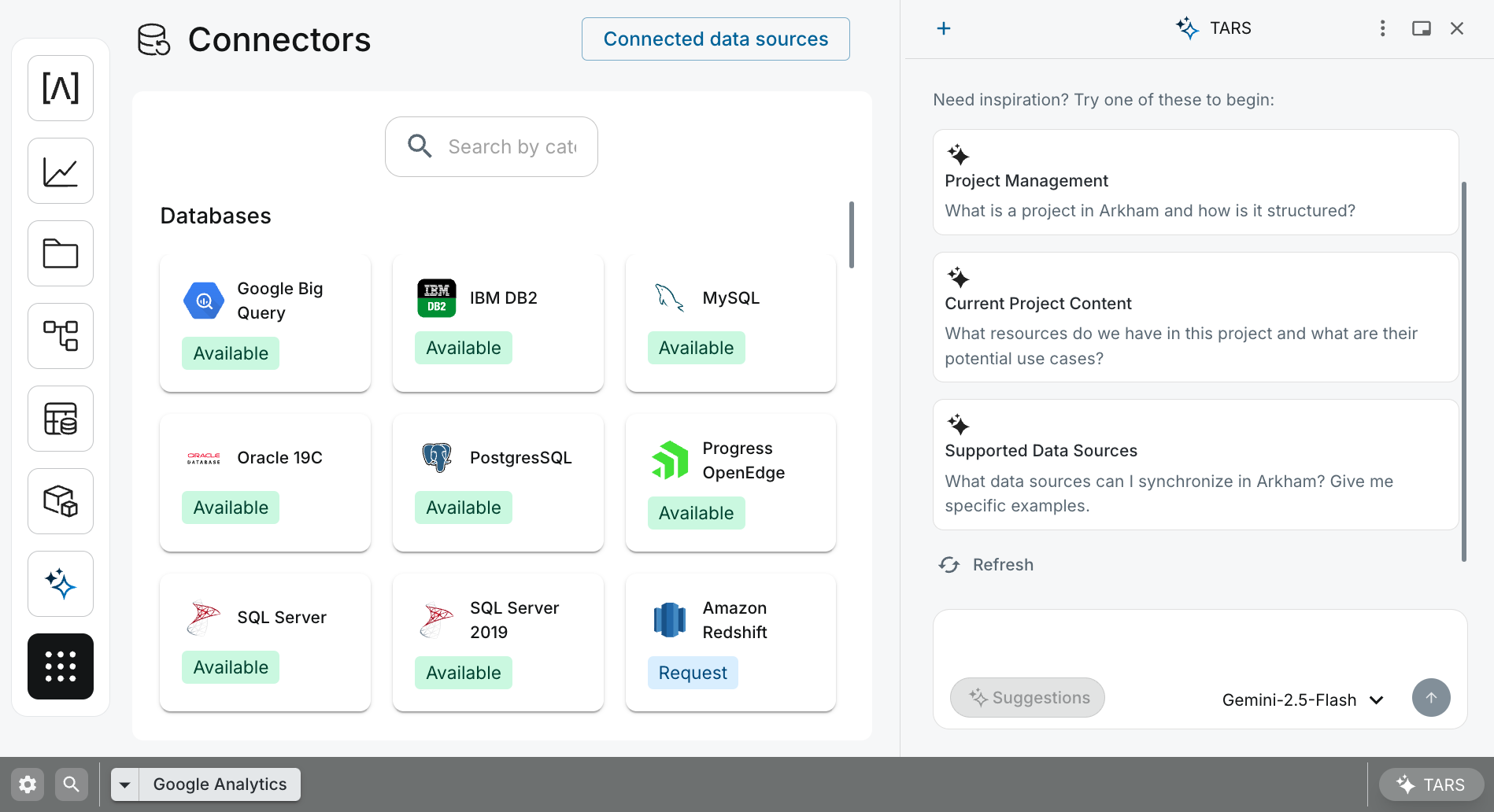Open the dropdown arrow beside Google Analytics
This screenshot has height=812, width=1494.
[x=125, y=784]
